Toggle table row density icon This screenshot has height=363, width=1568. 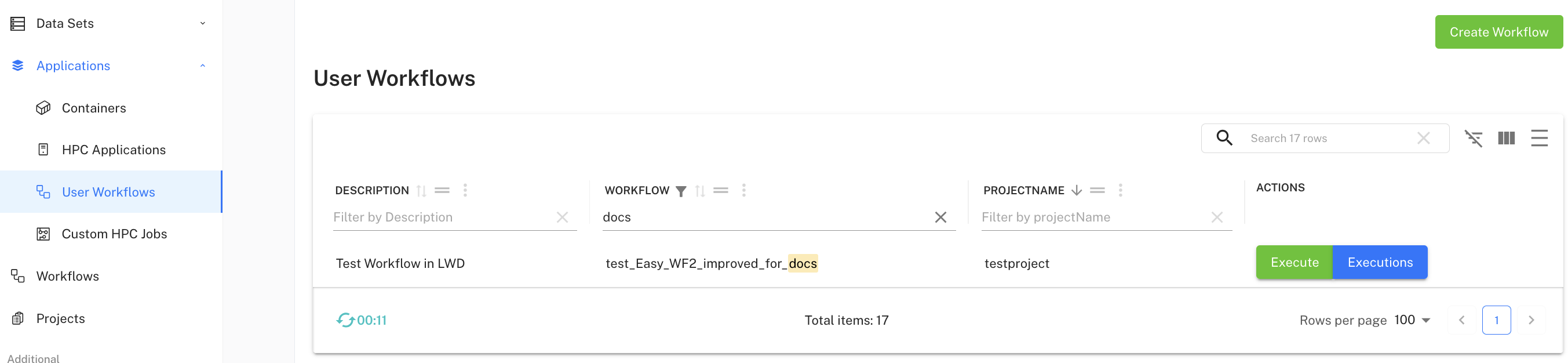tap(1539, 138)
